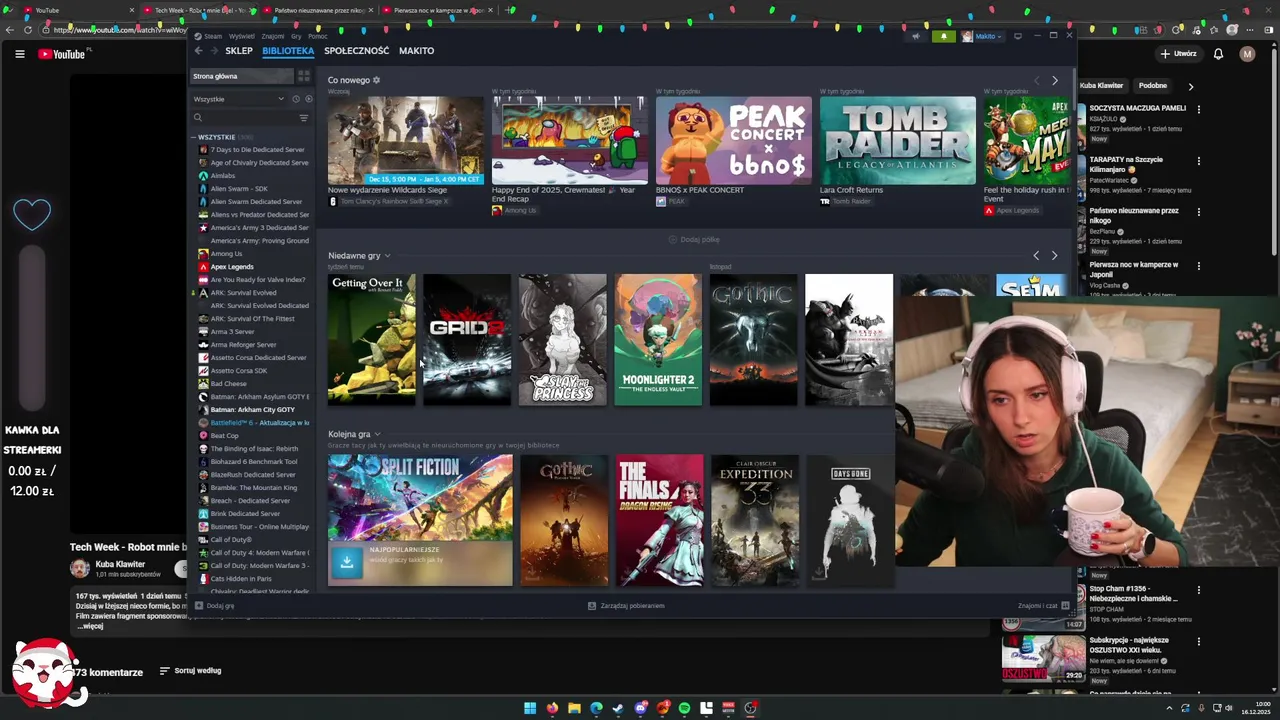
Task: Open the Wszystkie filter dropdown
Action: [x=239, y=99]
